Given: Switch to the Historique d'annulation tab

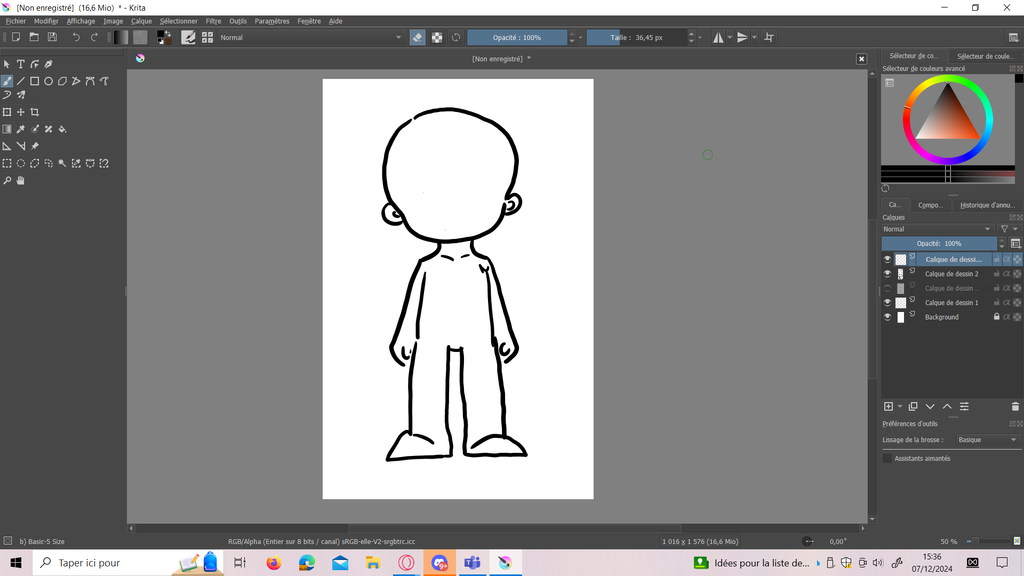Looking at the screenshot, I should [986, 205].
